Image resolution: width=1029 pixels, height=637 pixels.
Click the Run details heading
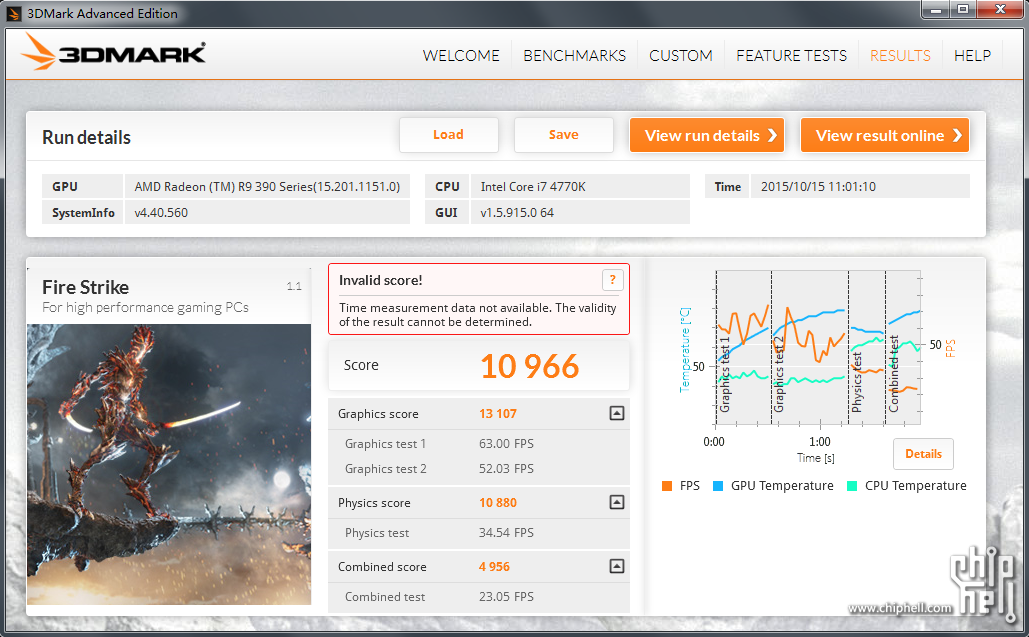[87, 138]
